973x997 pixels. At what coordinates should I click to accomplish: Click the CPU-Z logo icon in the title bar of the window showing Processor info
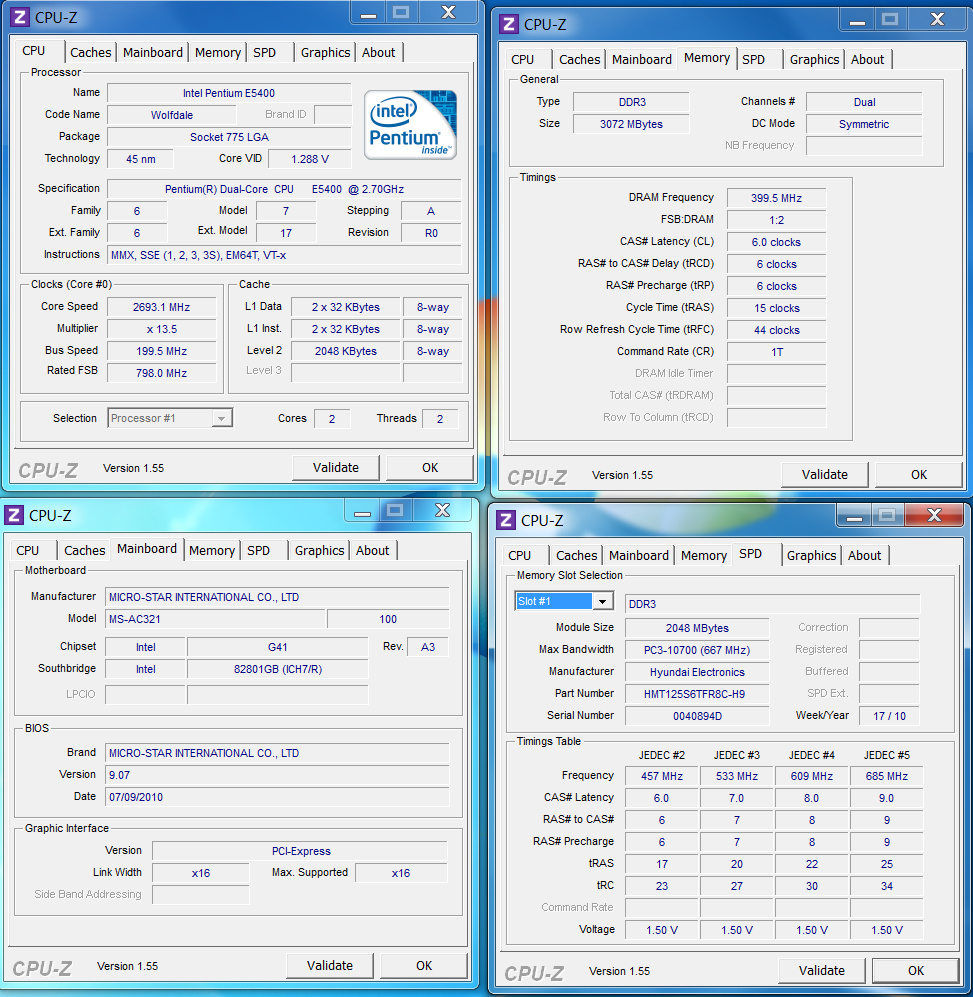coord(20,15)
